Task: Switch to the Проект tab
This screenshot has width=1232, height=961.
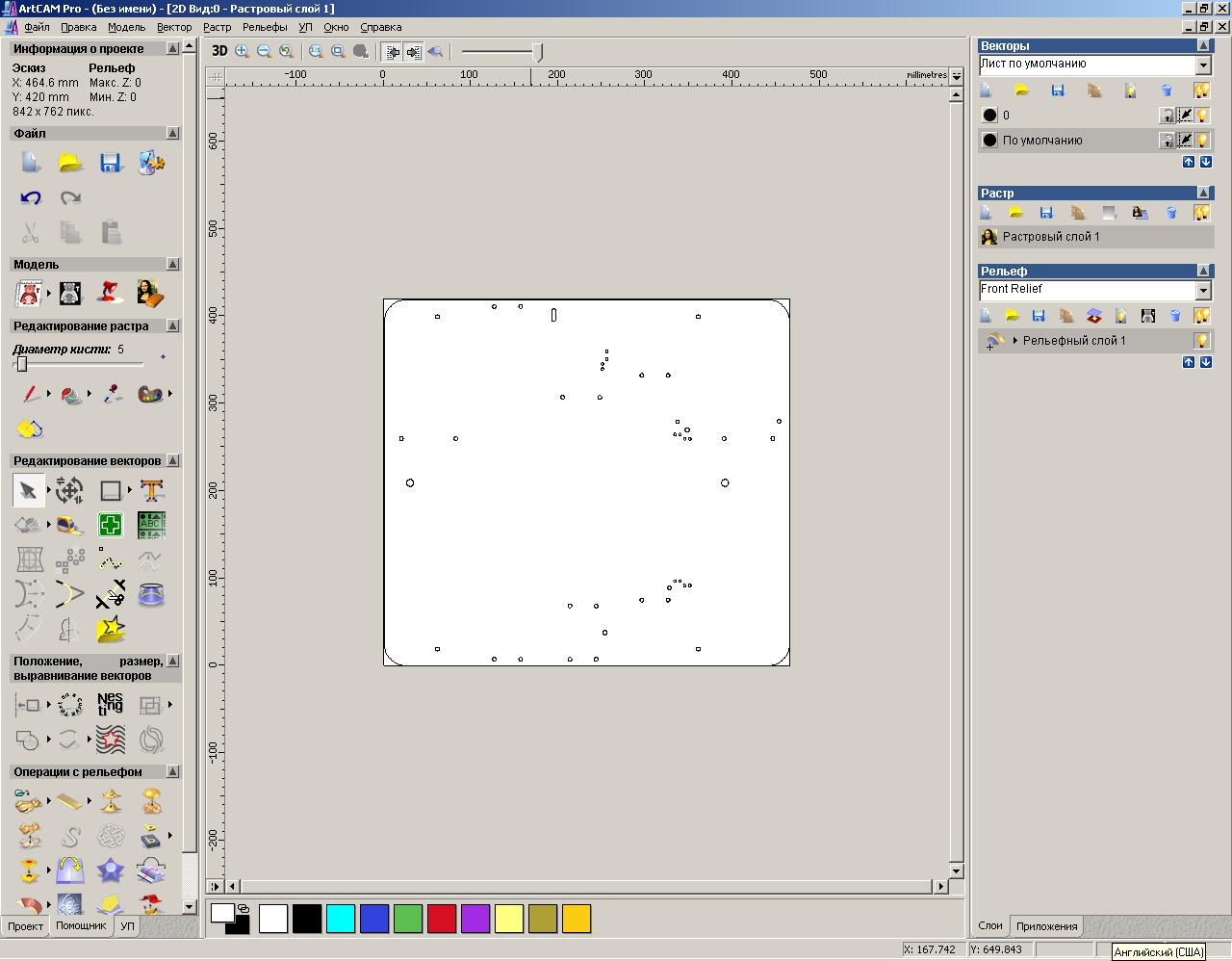Action: click(25, 926)
